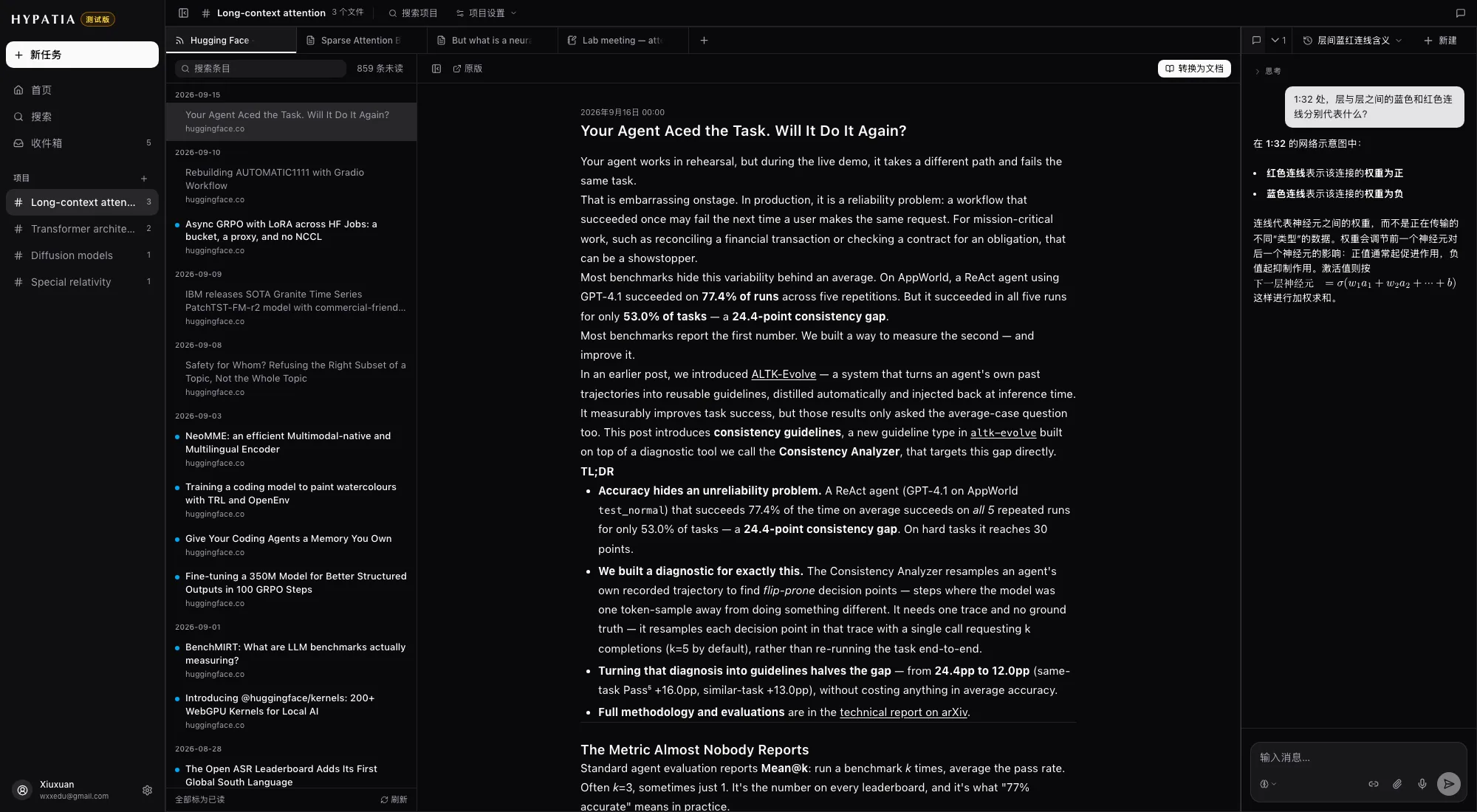
Task: Open 'Training a coding model to paint watercolours'
Action: pyautogui.click(x=291, y=500)
